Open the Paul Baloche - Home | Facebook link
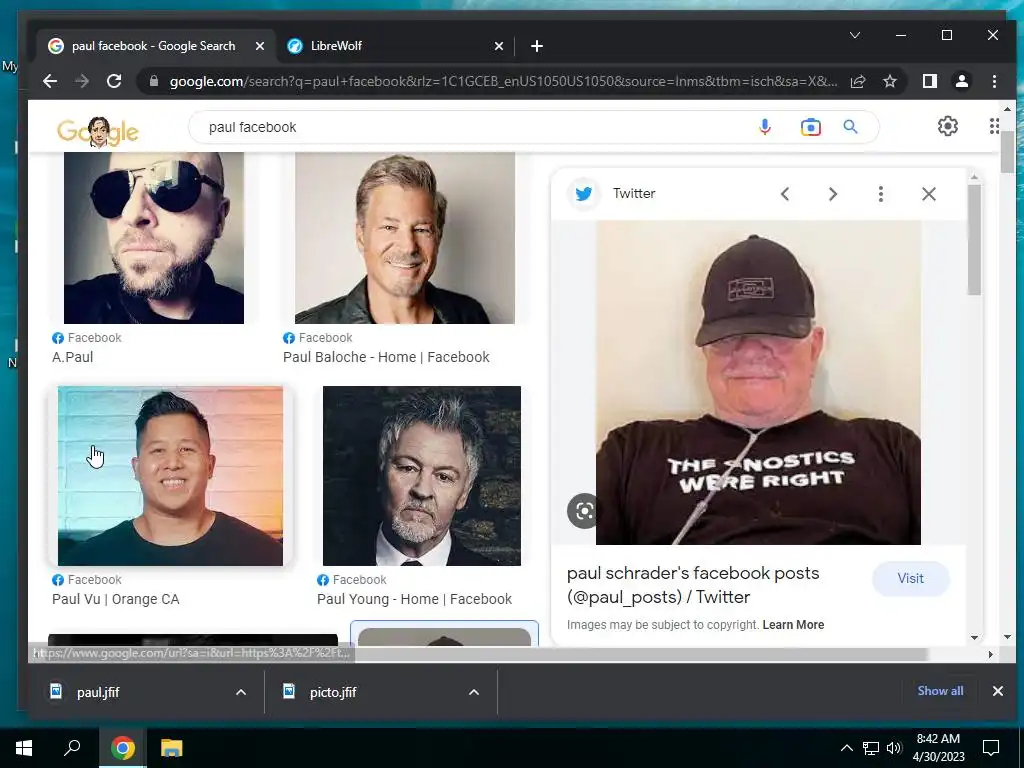The width and height of the screenshot is (1024, 768). pyautogui.click(x=386, y=357)
